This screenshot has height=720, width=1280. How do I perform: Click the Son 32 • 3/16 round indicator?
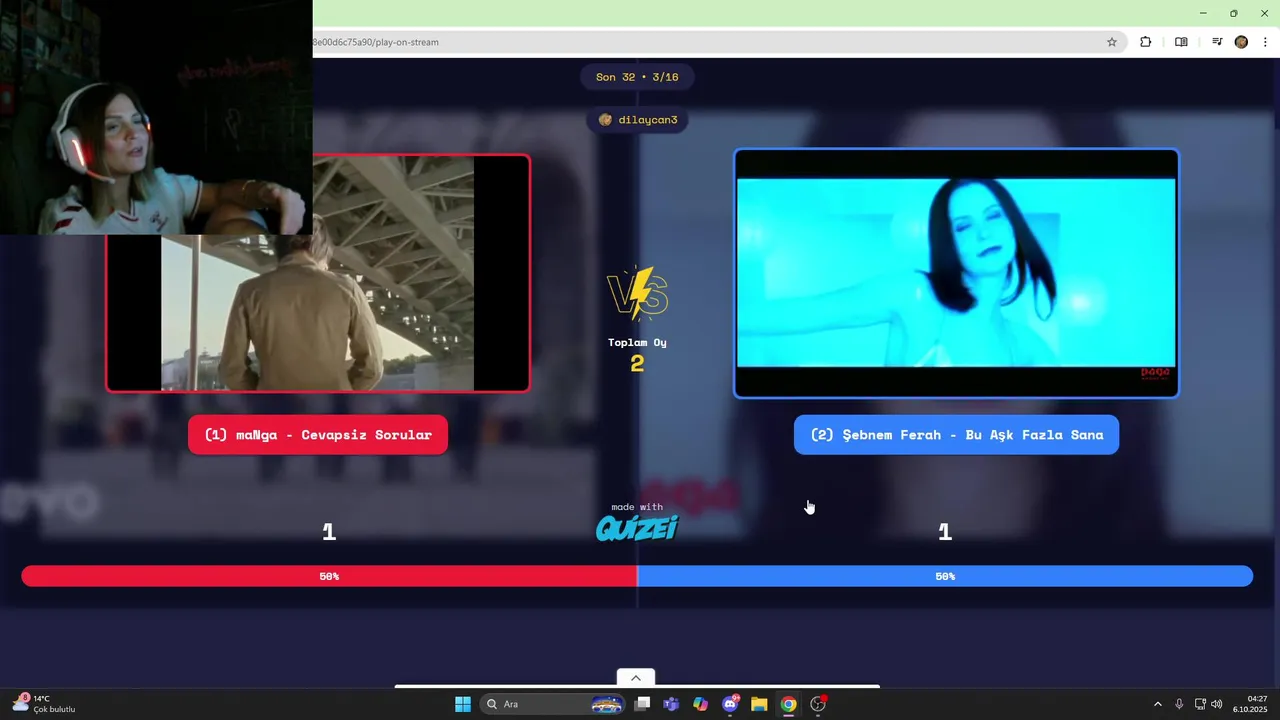637,77
